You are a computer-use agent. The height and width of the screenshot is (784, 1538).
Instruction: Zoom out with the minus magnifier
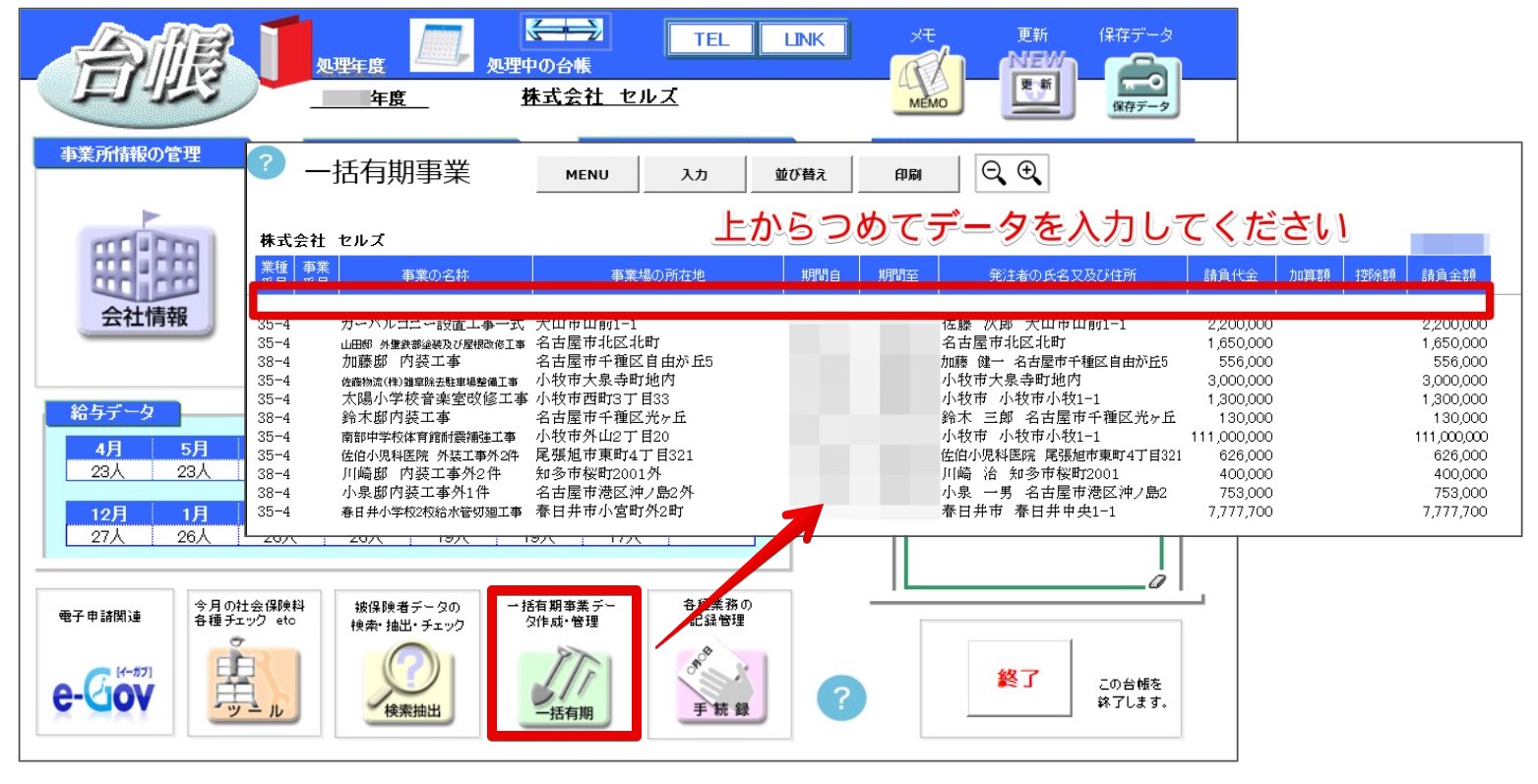994,173
